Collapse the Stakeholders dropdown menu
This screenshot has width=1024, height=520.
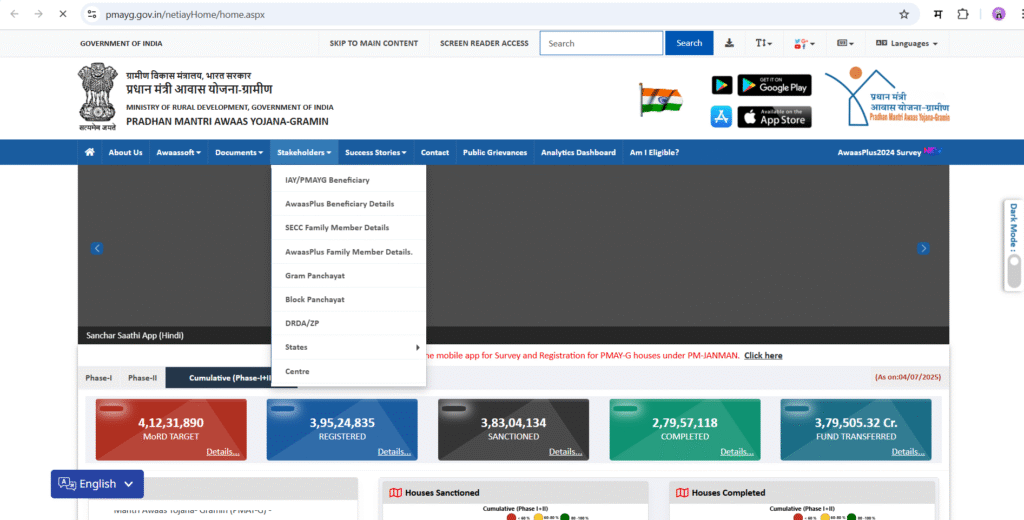coord(304,152)
